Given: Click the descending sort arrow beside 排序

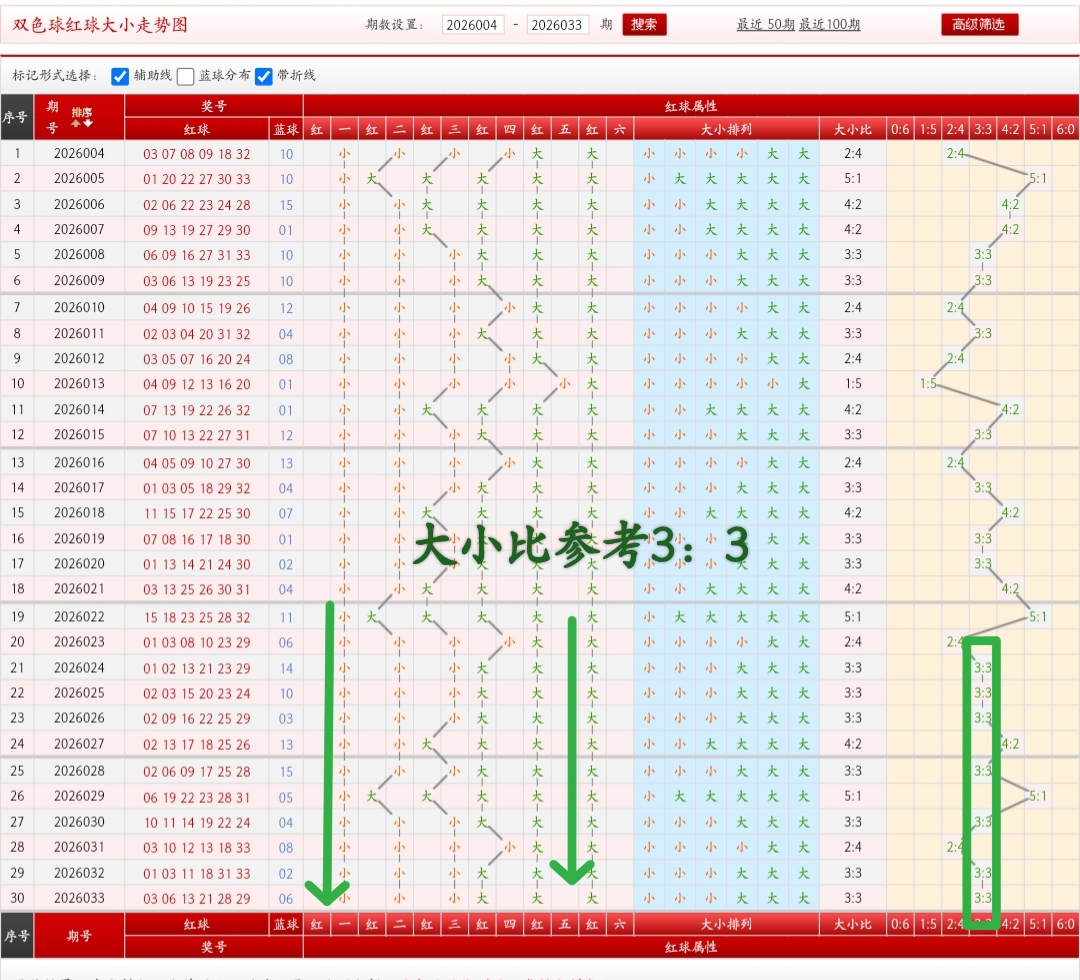Looking at the screenshot, I should 88,123.
